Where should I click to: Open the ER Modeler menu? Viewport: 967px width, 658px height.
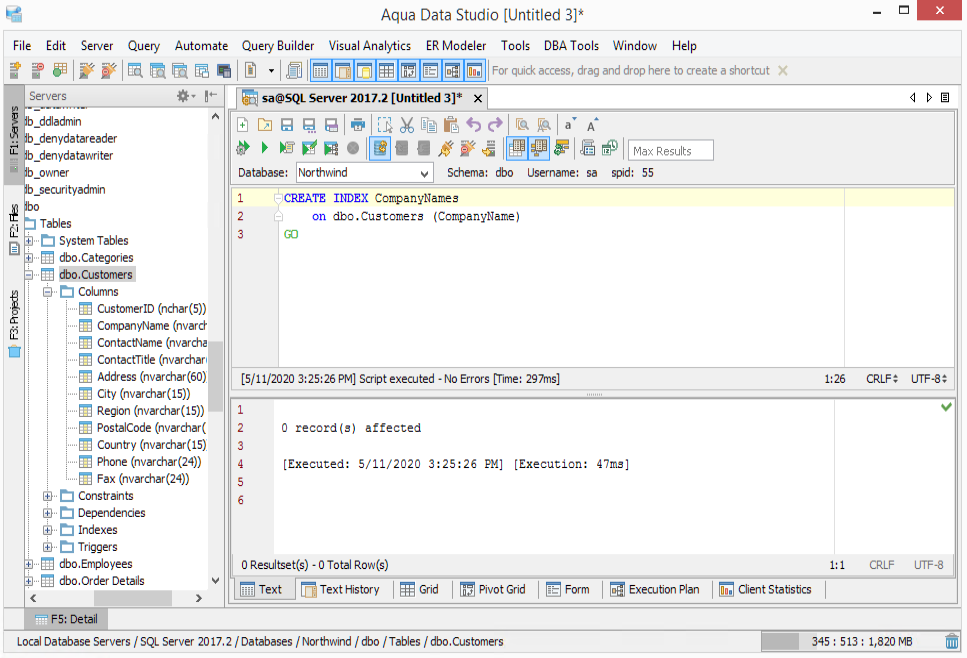pos(456,46)
